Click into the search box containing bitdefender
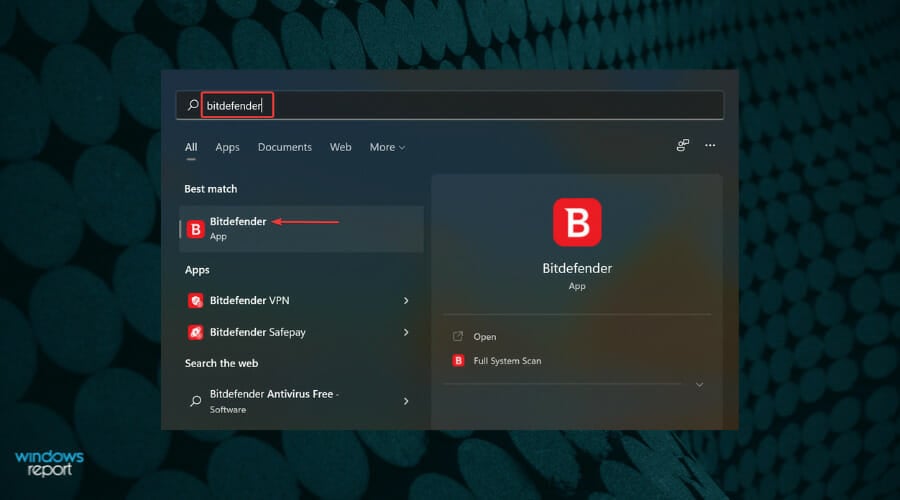Image resolution: width=900 pixels, height=500 pixels. point(450,105)
